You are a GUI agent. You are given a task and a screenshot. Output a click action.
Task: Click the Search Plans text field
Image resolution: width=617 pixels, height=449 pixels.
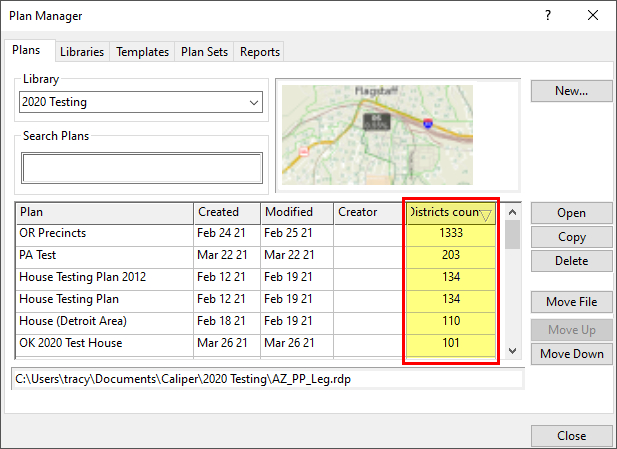tap(142, 168)
